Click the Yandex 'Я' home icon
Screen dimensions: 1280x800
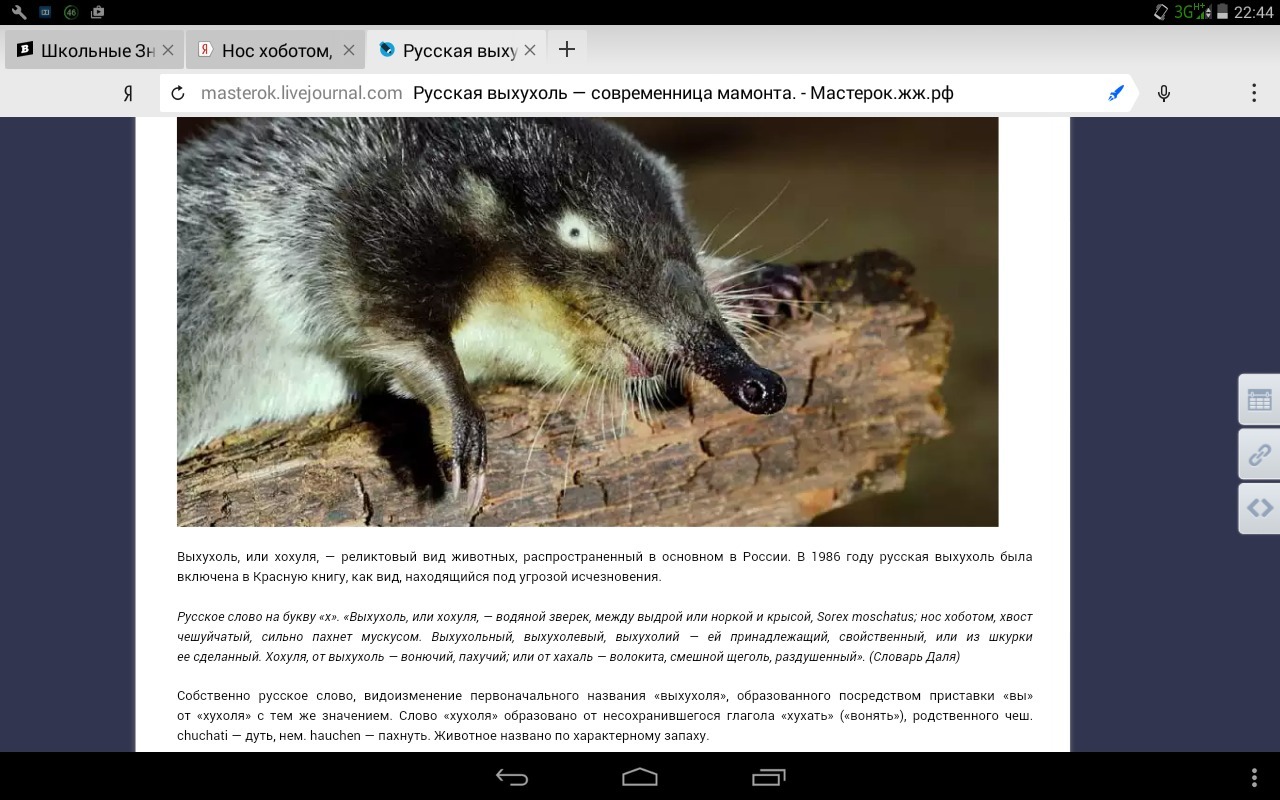tap(128, 93)
